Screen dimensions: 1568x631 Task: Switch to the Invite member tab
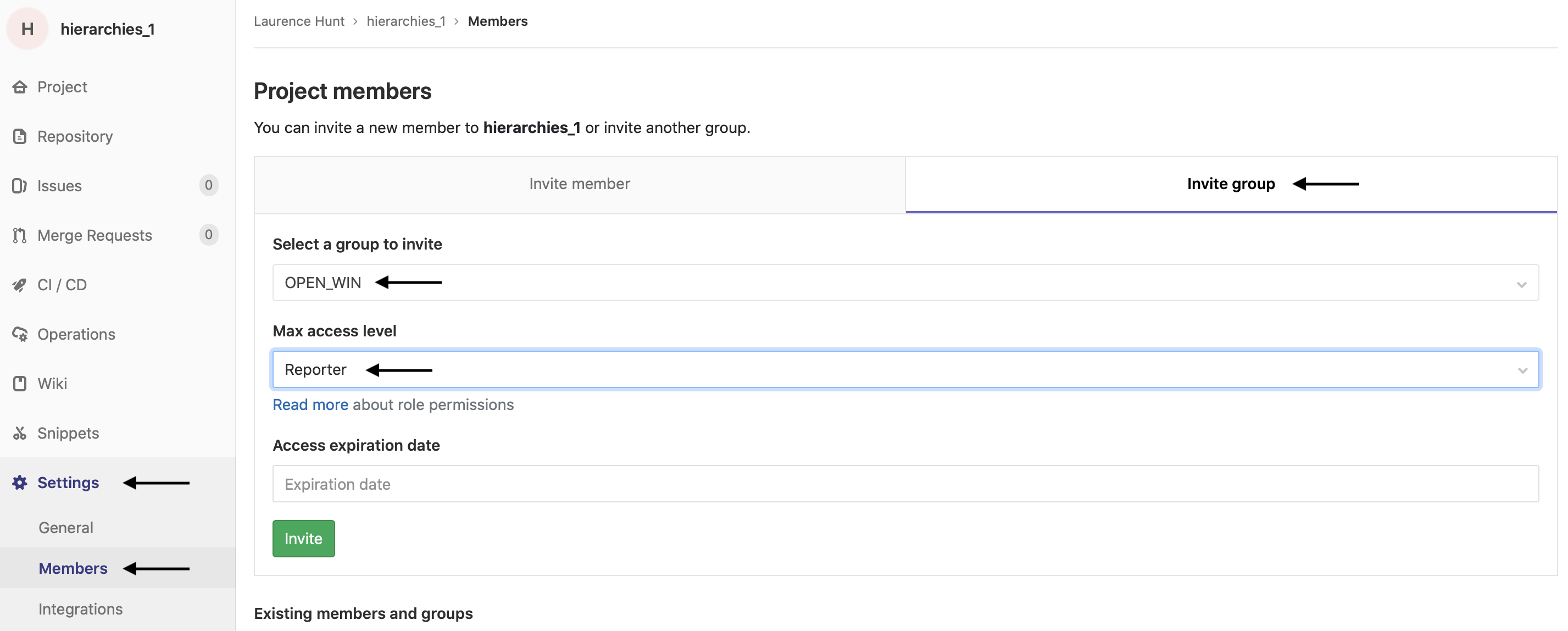coord(579,184)
